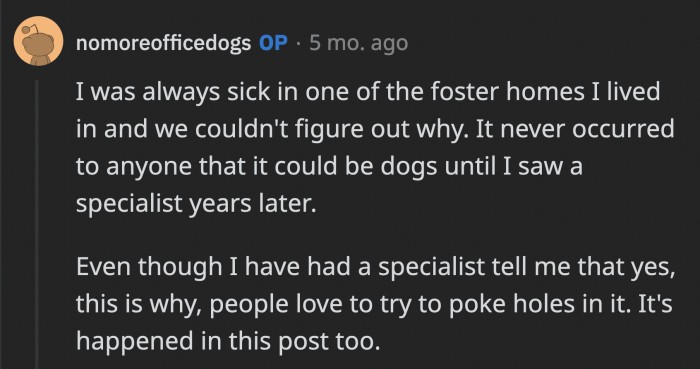
Task: Click the line "specialist years later."
Action: [x=196, y=204]
